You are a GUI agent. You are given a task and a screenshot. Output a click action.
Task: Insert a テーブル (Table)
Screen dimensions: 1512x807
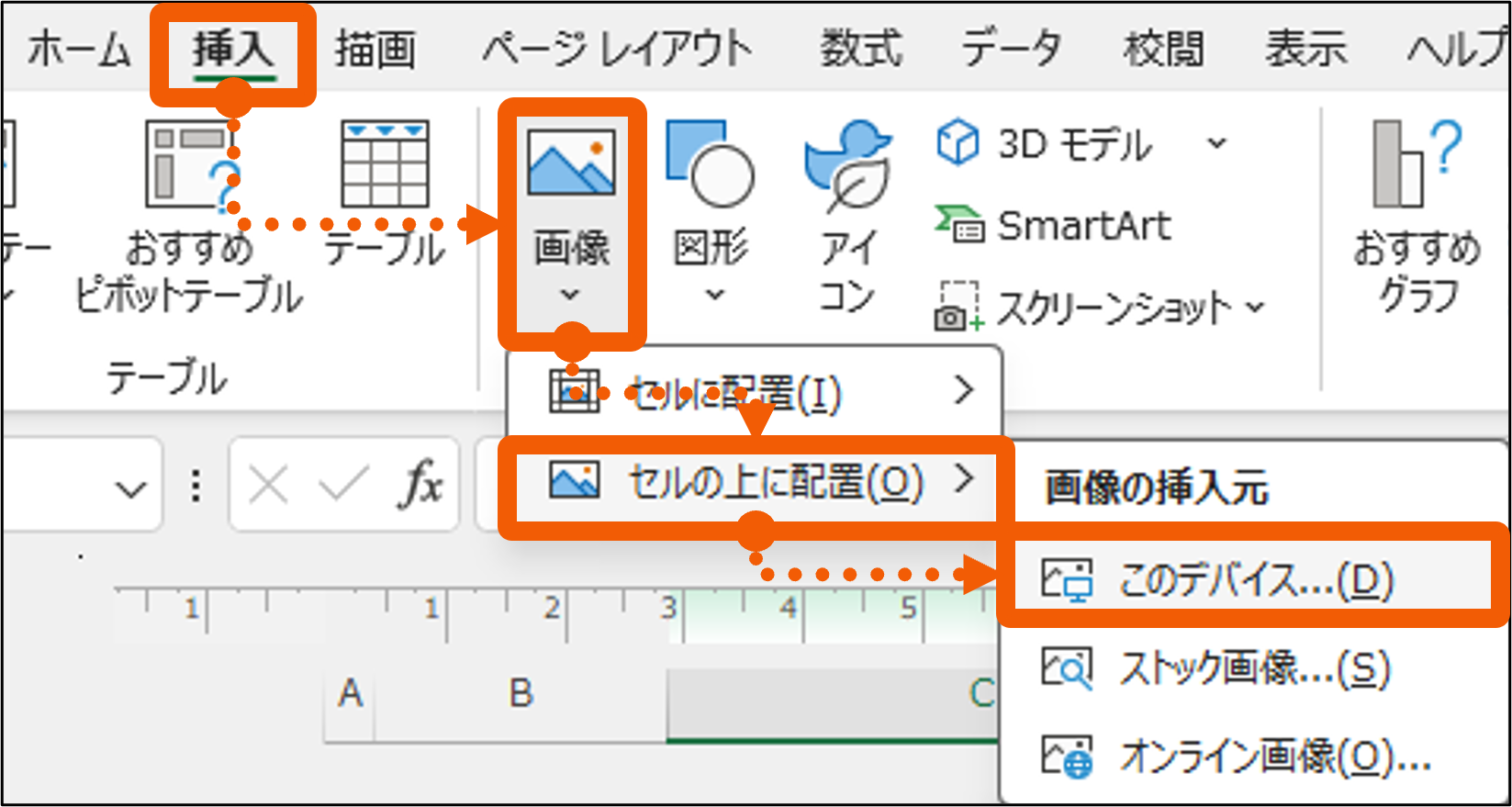pos(385,165)
